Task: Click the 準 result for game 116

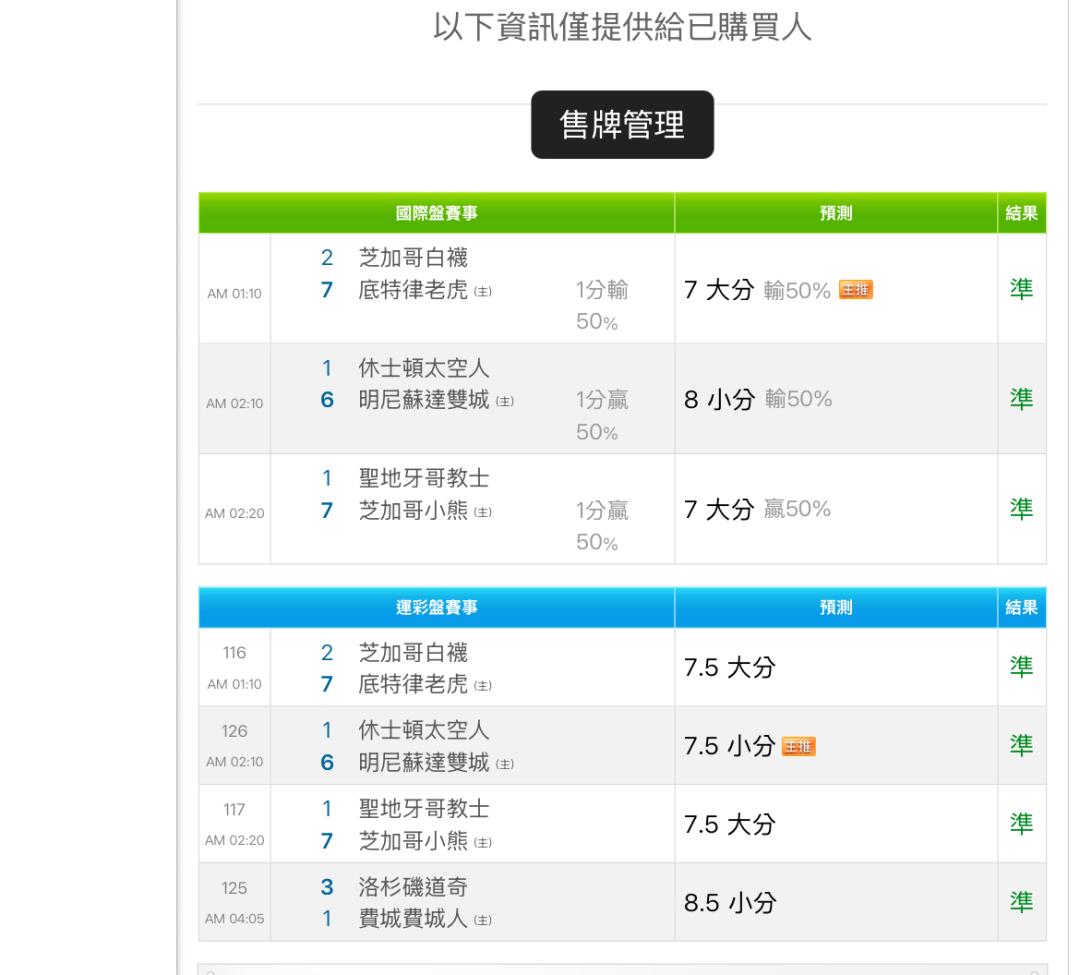Action: click(1021, 667)
